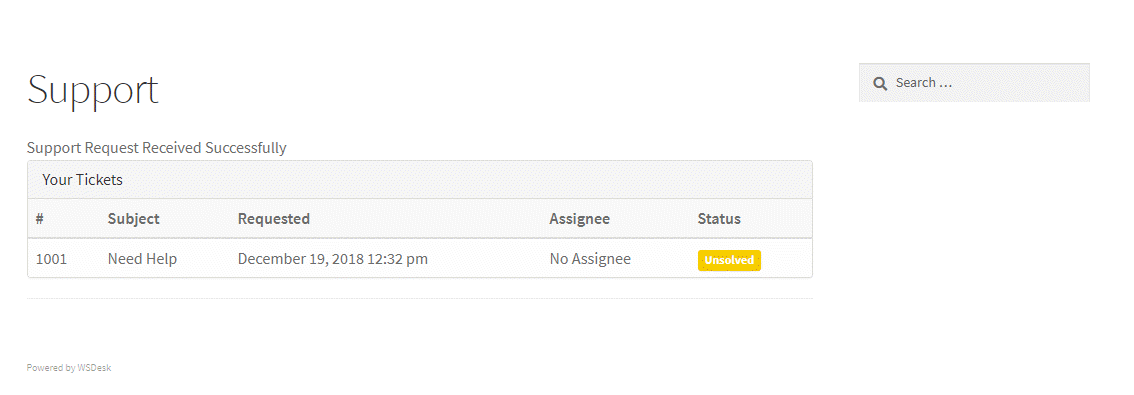
Task: Select the Status column header
Action: point(719,218)
